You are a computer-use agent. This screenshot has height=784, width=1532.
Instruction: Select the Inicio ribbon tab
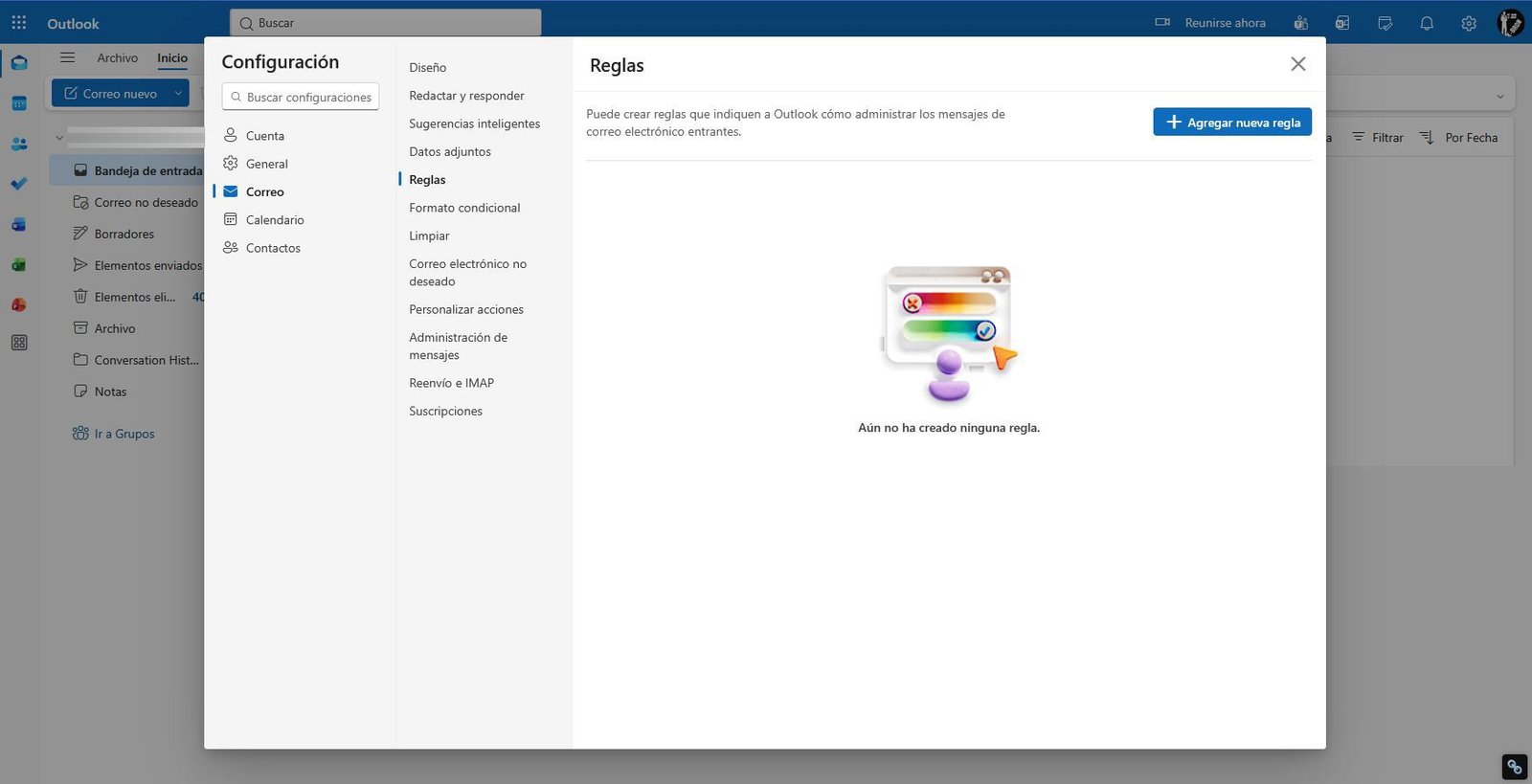pos(172,57)
